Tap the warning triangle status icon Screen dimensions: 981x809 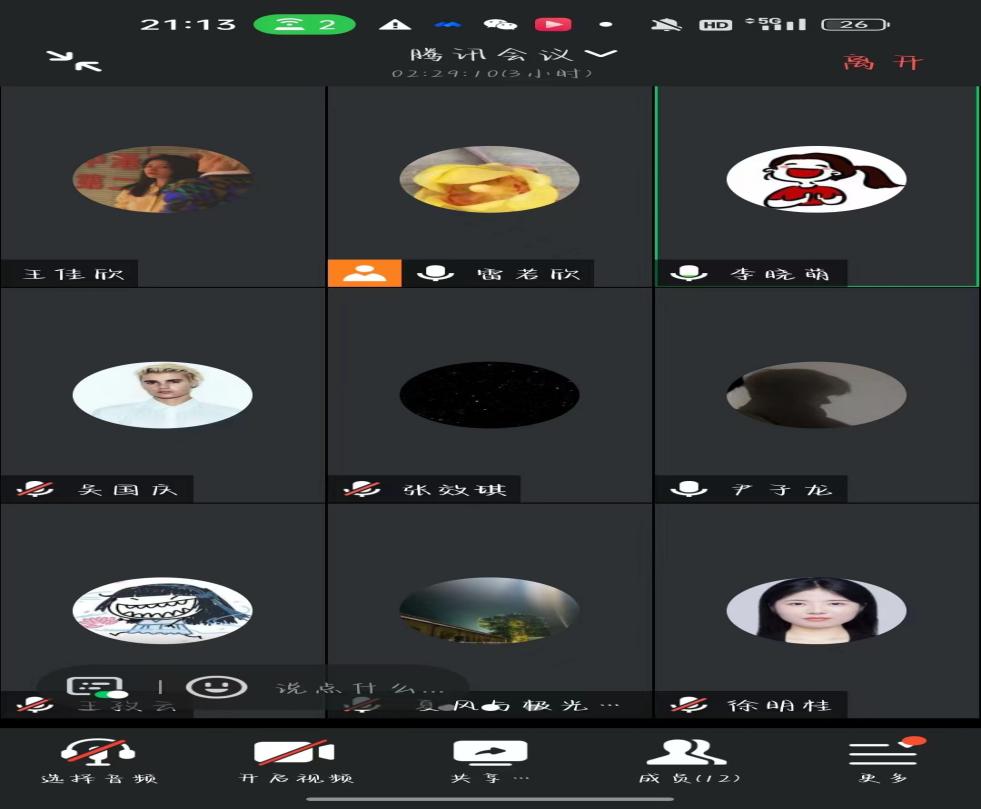coord(395,24)
